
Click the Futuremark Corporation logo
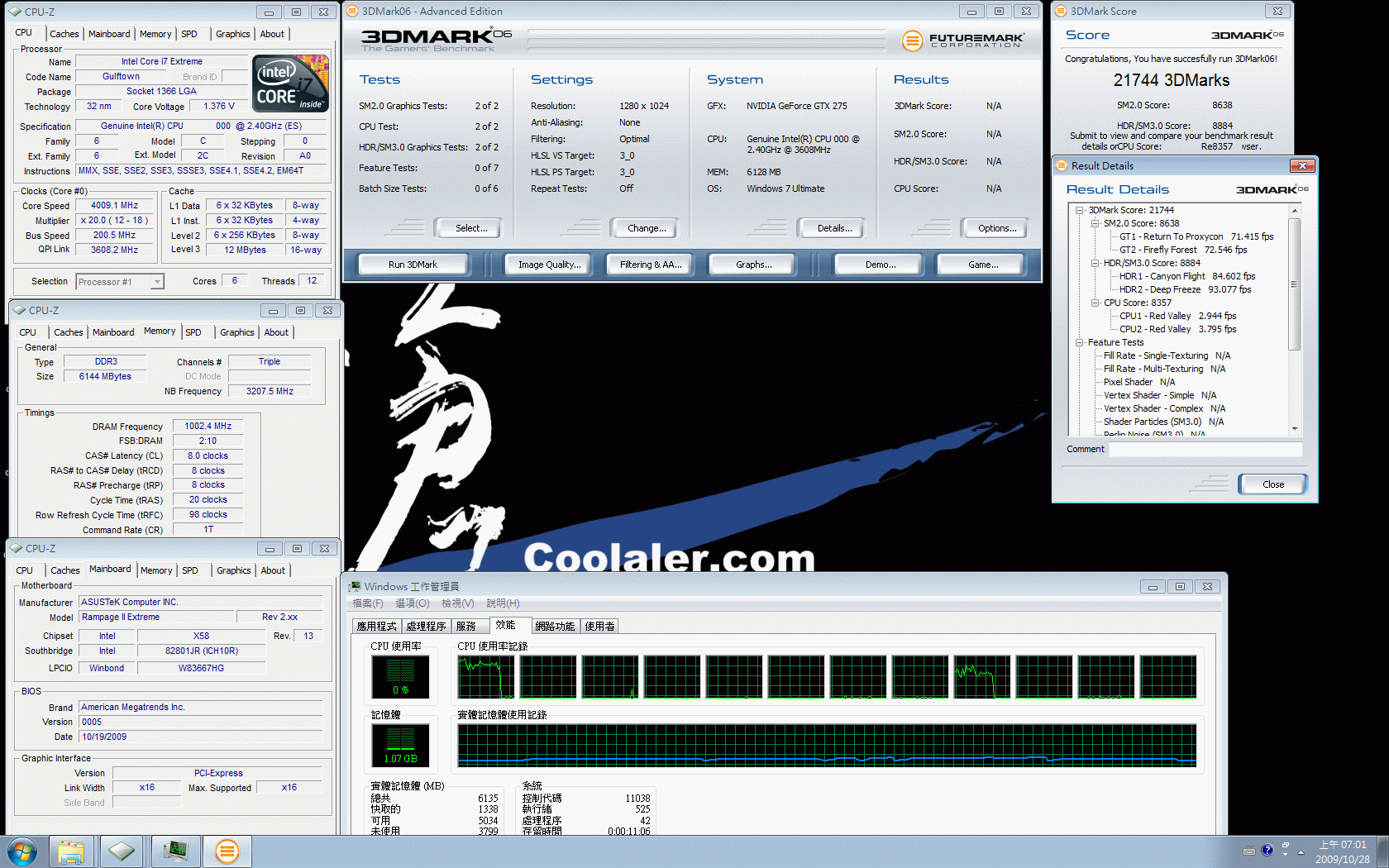963,40
